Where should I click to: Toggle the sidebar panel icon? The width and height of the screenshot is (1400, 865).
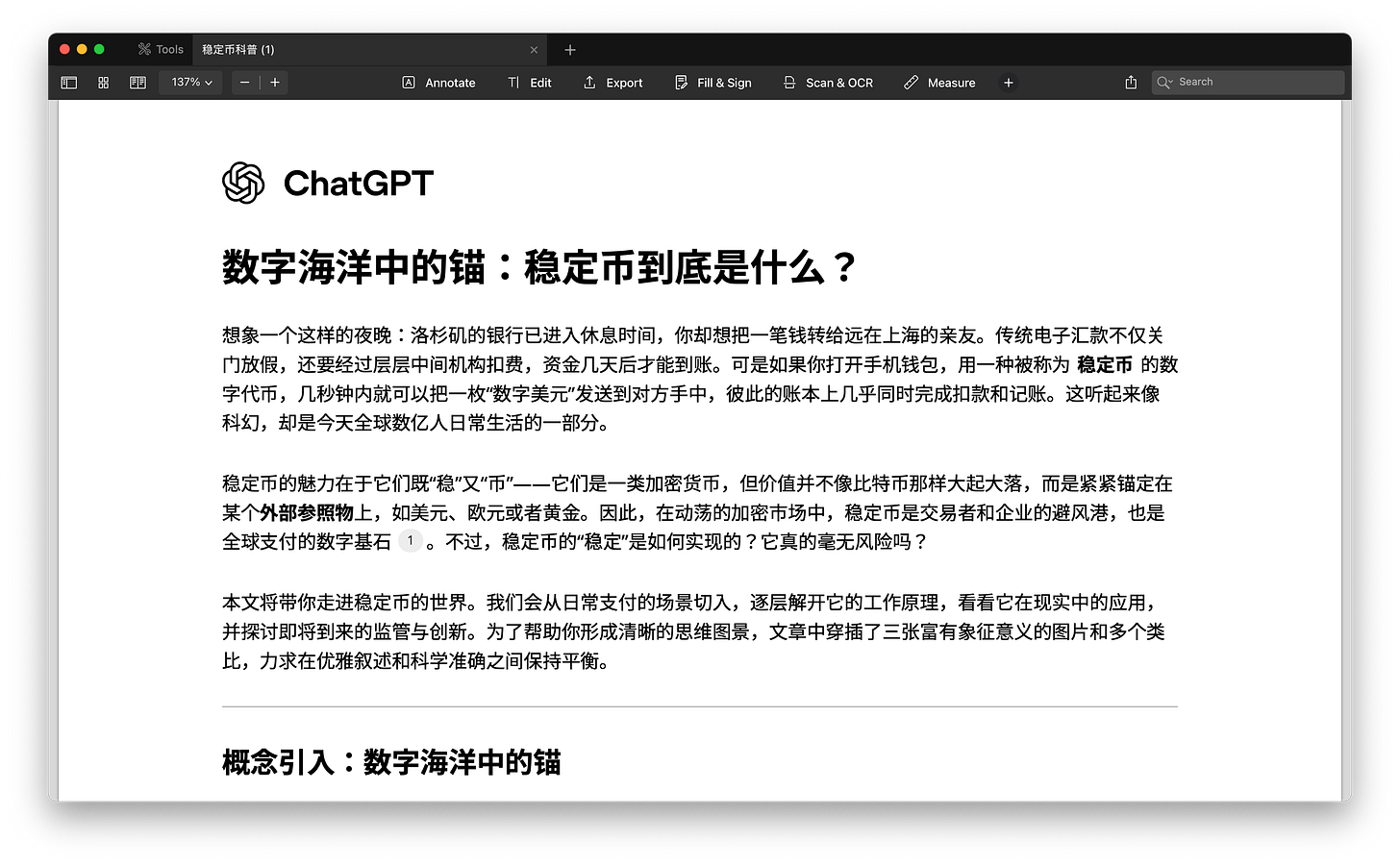69,83
